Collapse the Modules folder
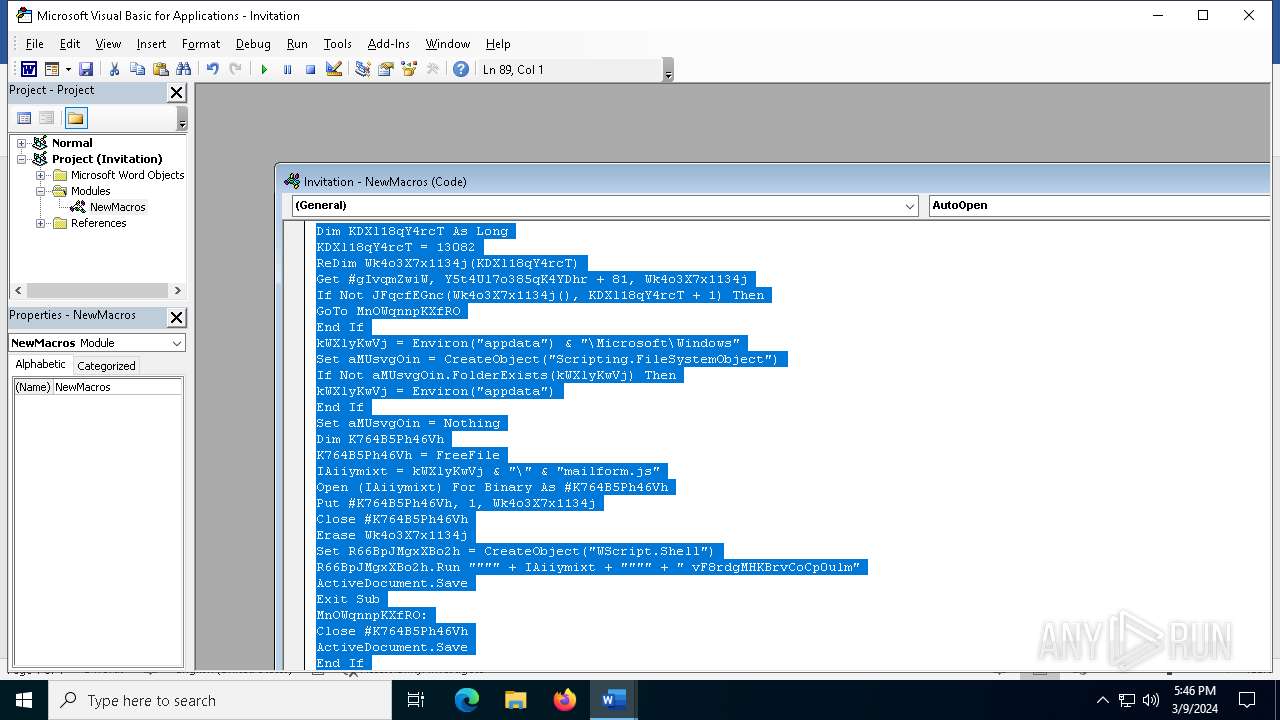The image size is (1280, 720). tap(41, 191)
